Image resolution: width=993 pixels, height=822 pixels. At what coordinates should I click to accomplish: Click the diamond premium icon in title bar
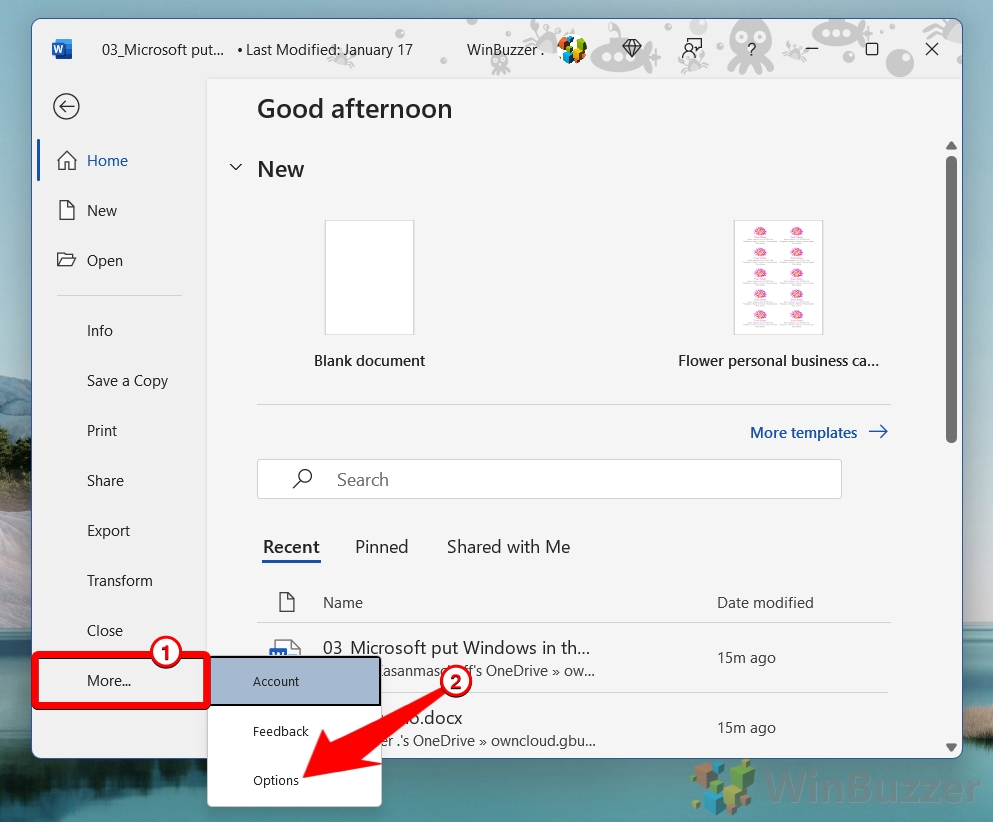(x=631, y=48)
